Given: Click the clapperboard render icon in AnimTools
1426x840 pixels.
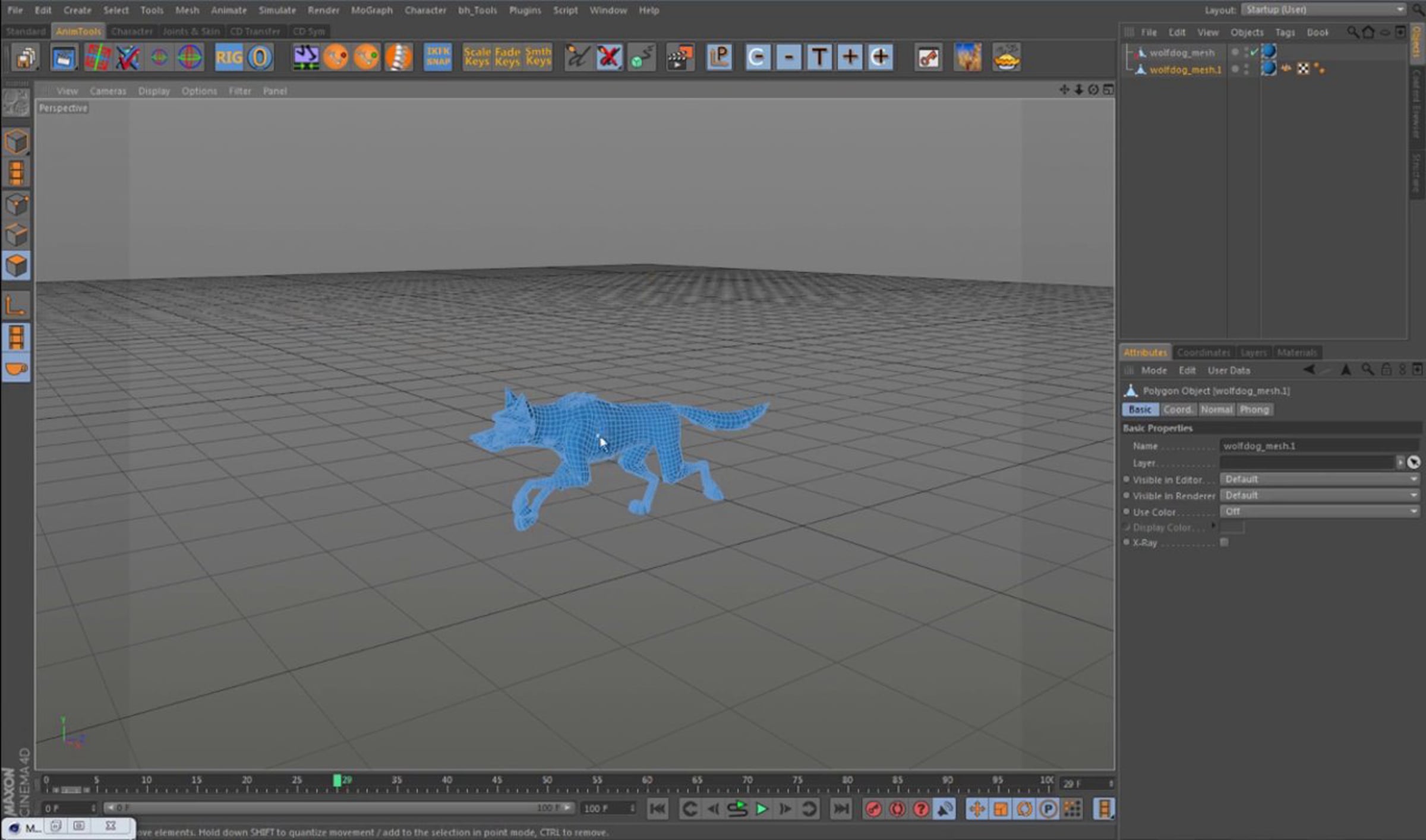Looking at the screenshot, I should [x=680, y=58].
